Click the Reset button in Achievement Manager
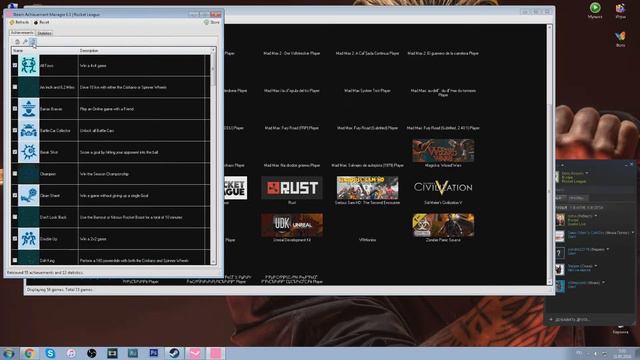This screenshot has height=360, width=640. pos(41,22)
